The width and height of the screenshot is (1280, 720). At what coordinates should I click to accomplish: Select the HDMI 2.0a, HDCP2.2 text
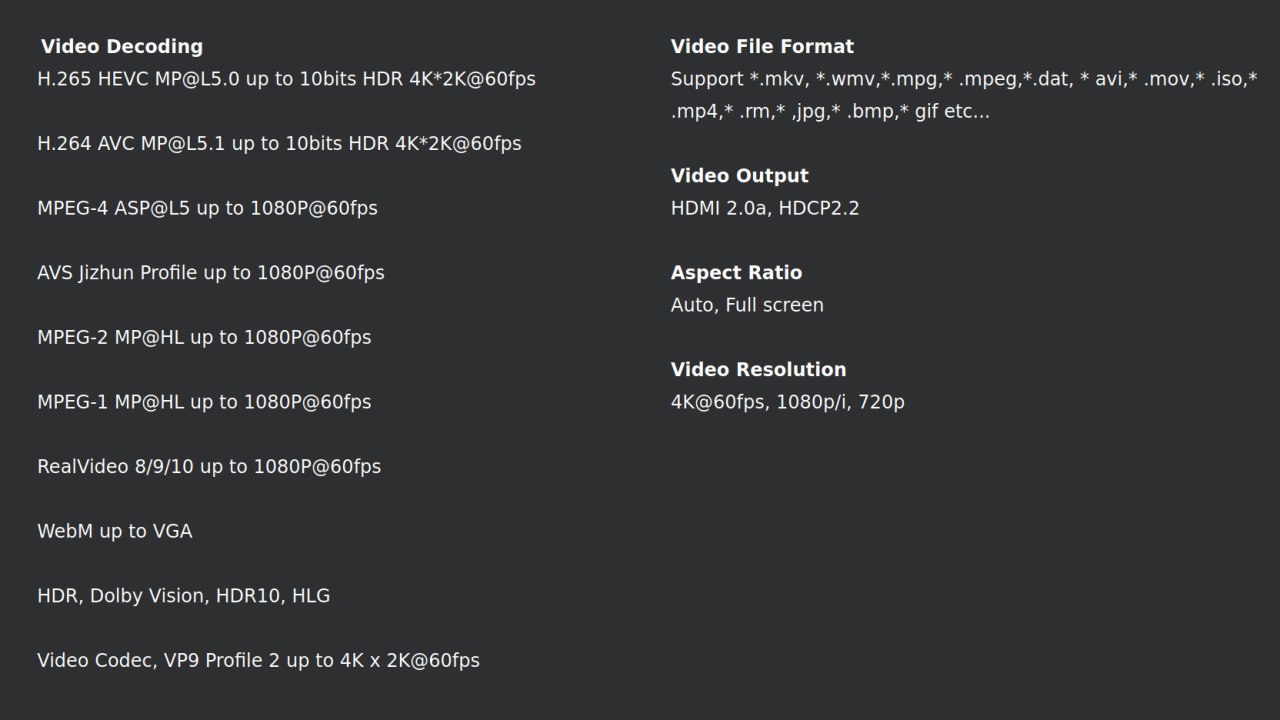(x=765, y=209)
